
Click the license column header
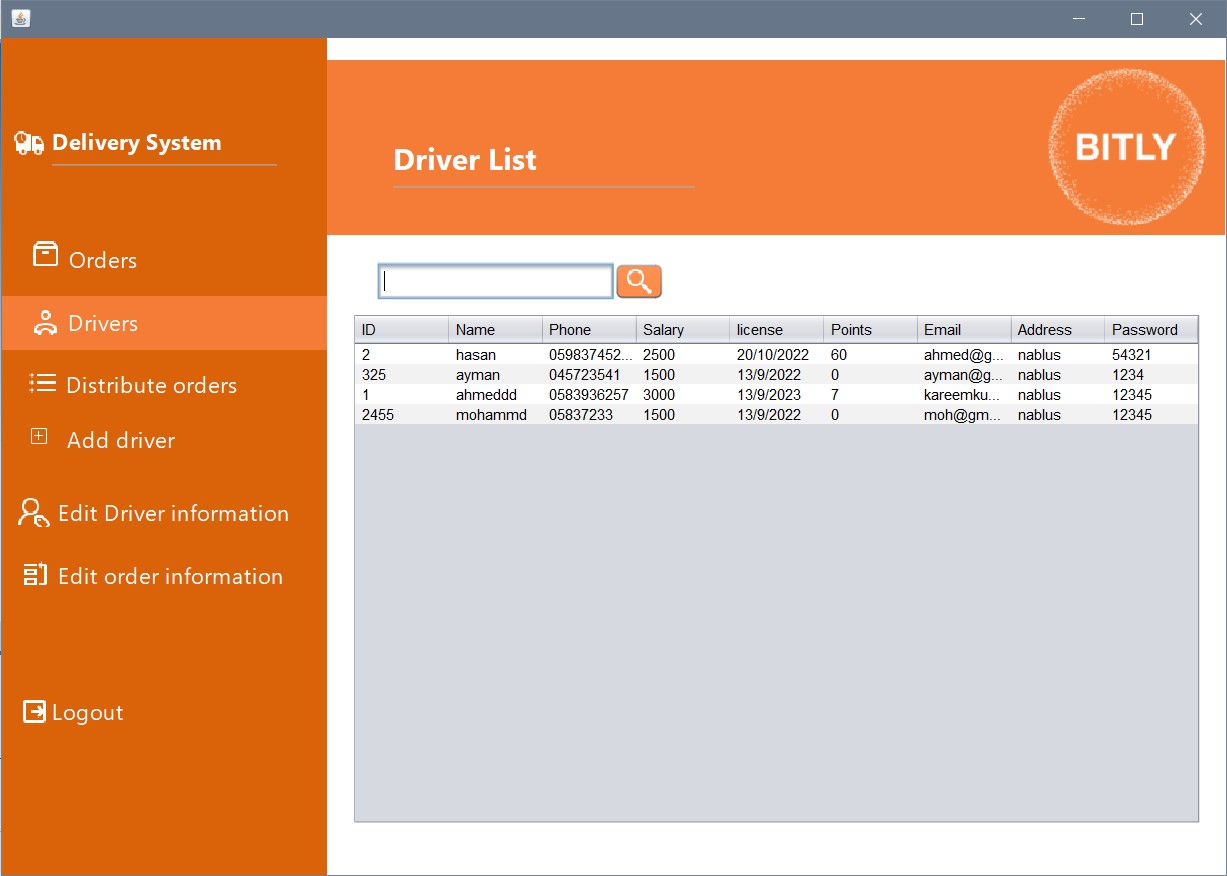coord(777,329)
